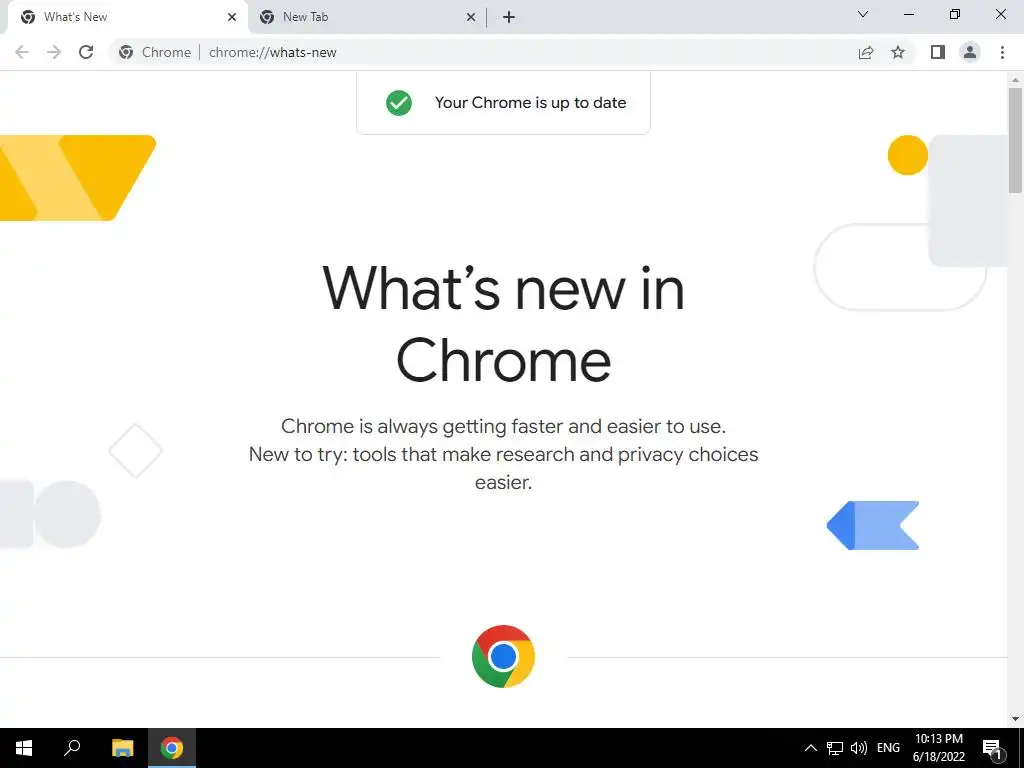This screenshot has width=1024, height=768.
Task: Open a new tab with plus button
Action: coord(509,18)
